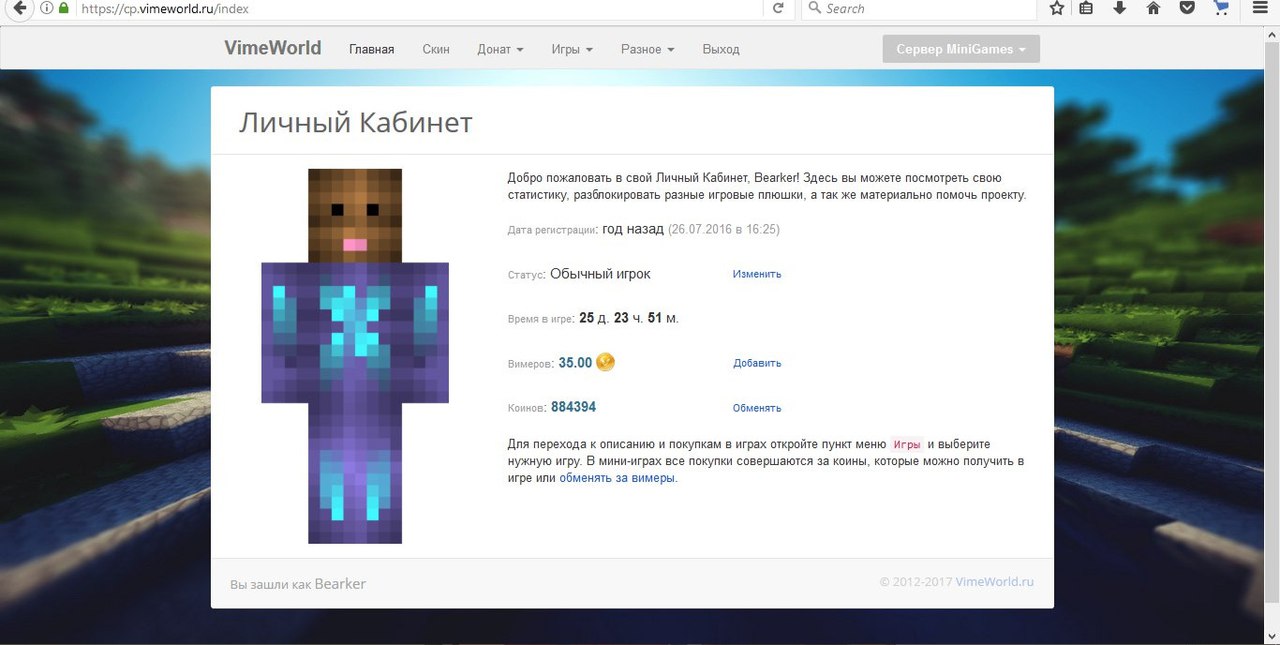Open the downloads arrow icon
The width and height of the screenshot is (1280, 645).
click(1120, 8)
